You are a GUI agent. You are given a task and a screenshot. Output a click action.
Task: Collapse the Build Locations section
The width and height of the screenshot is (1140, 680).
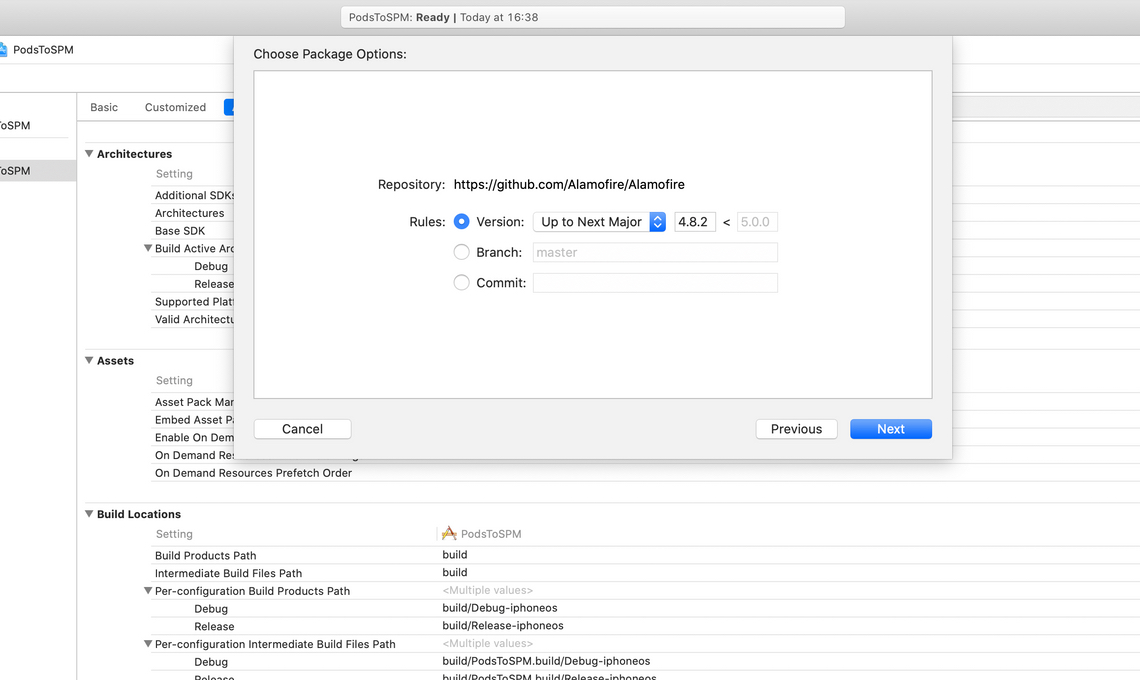click(x=89, y=513)
